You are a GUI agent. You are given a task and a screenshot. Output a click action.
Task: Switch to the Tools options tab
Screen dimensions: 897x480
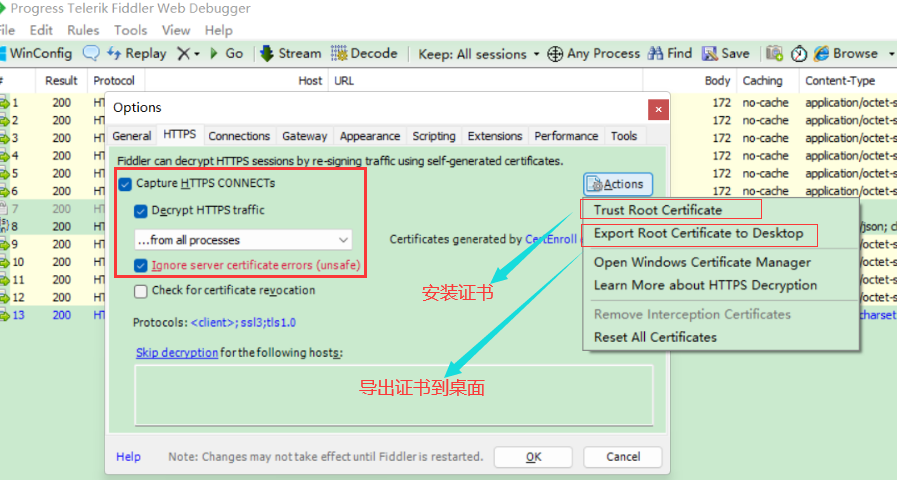624,136
